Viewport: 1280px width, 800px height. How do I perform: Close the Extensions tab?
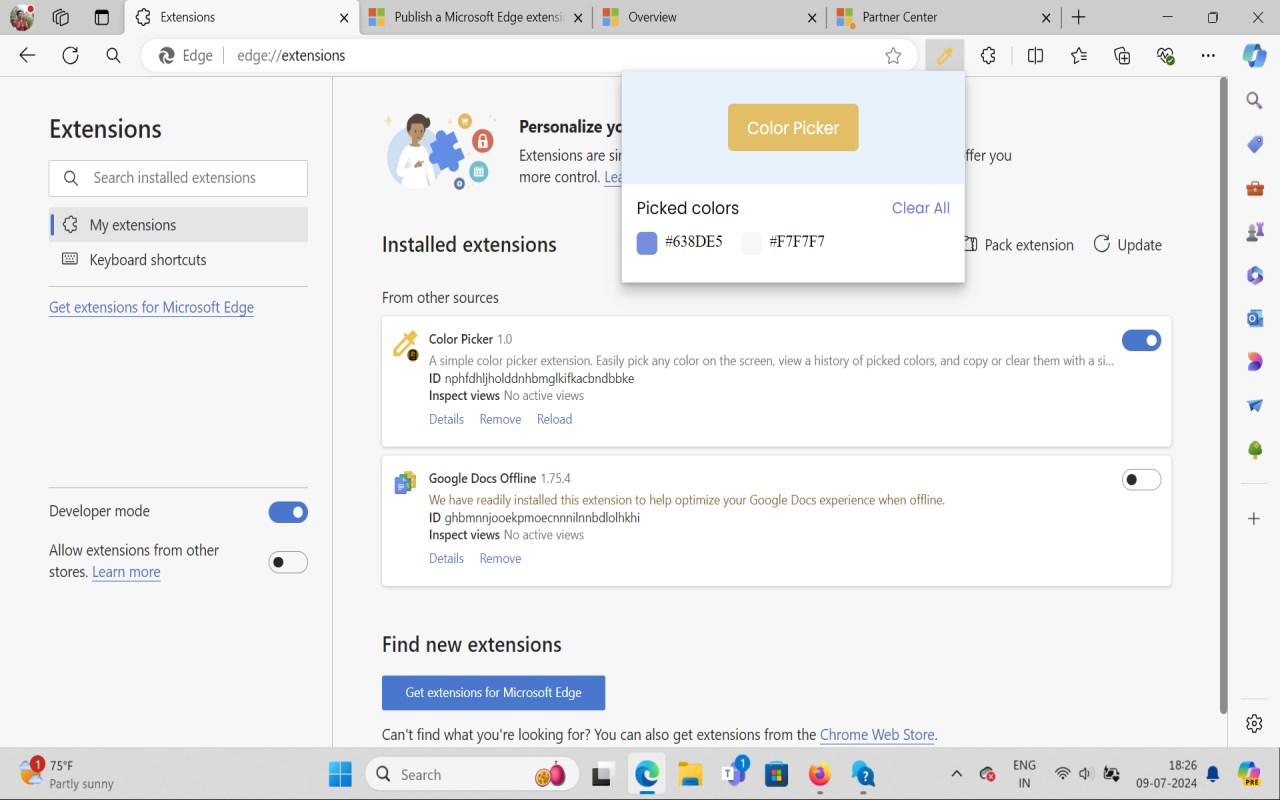click(x=344, y=17)
